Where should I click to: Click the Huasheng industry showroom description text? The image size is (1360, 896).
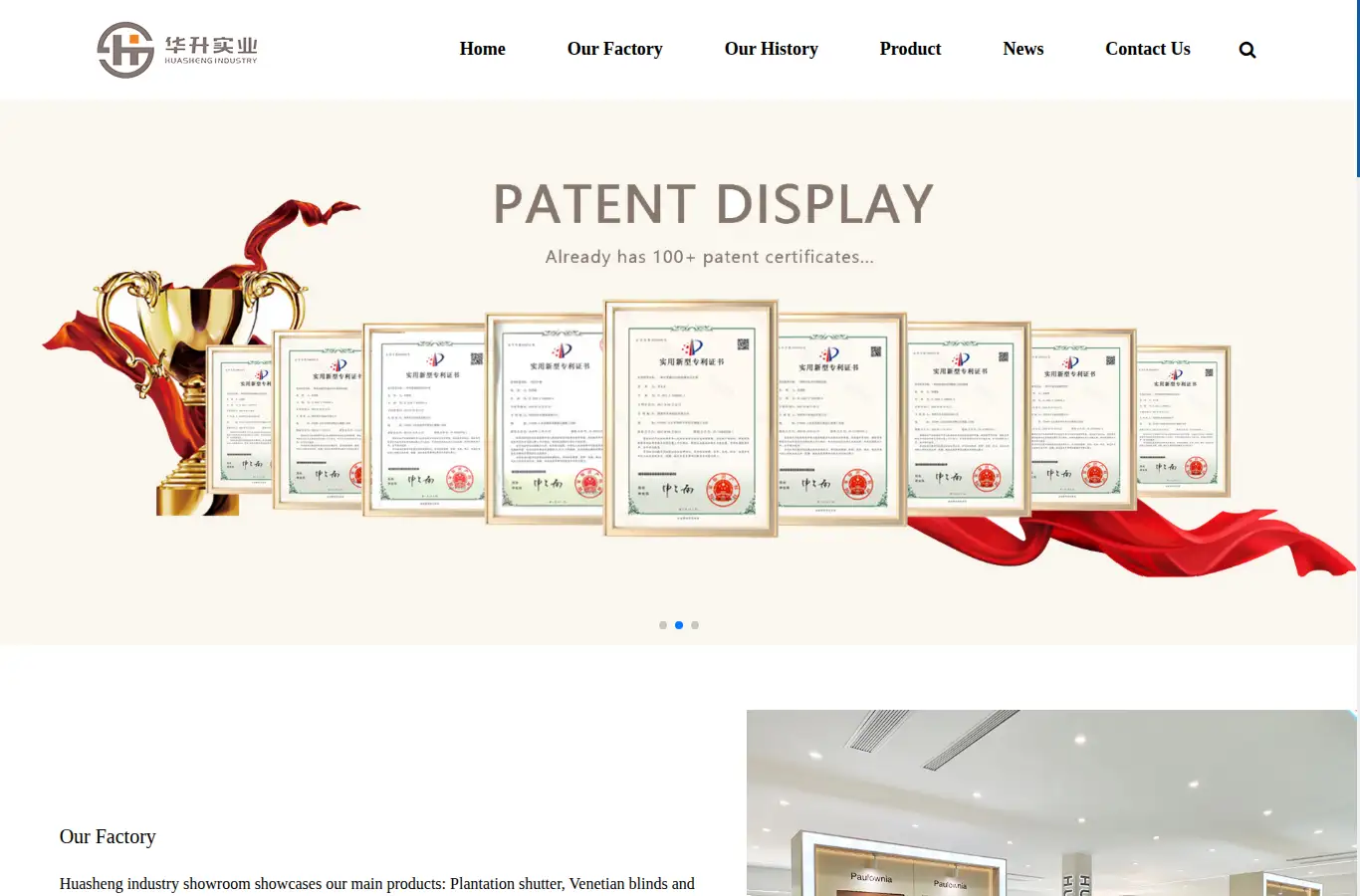(x=377, y=884)
